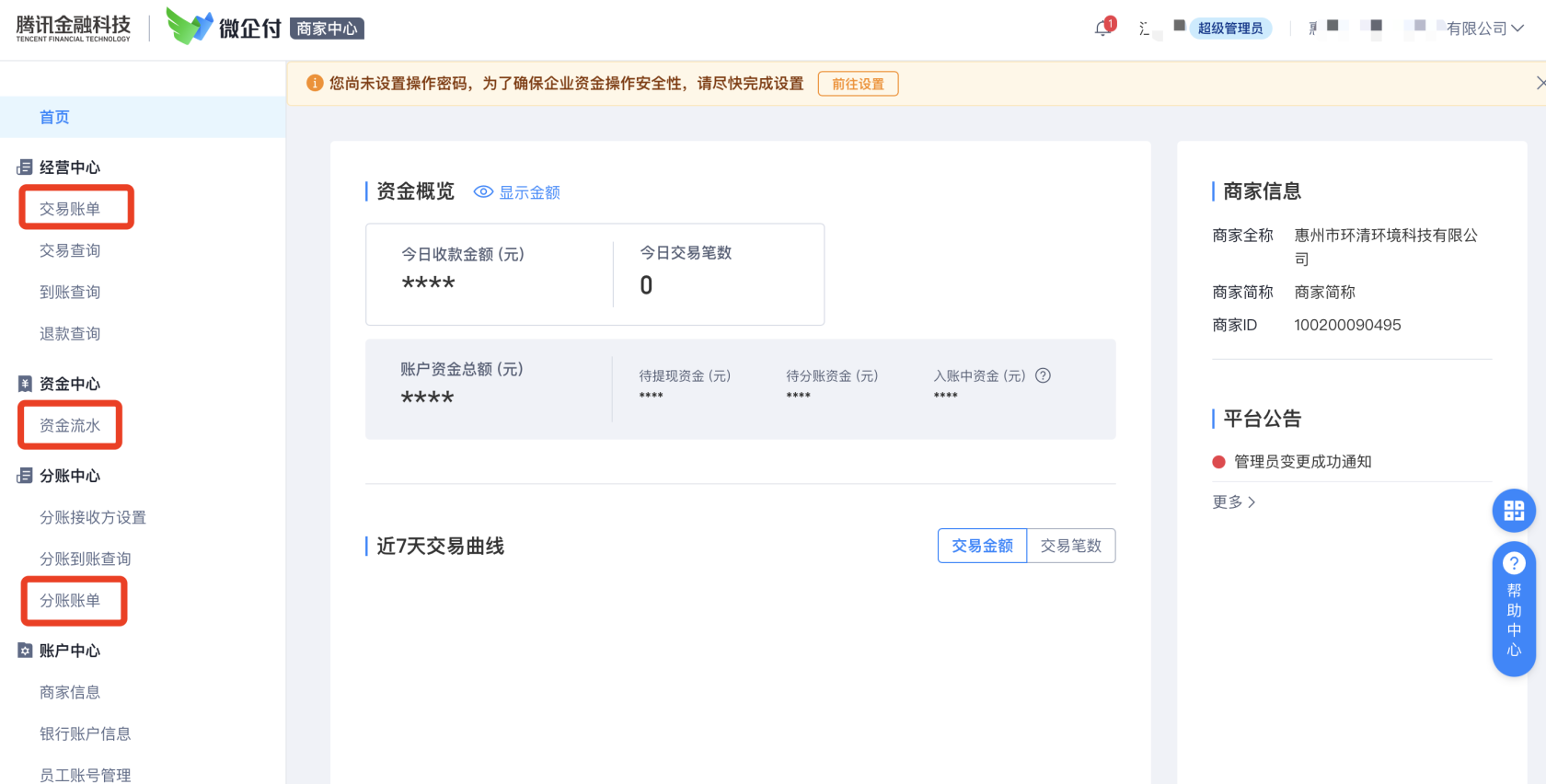Open the notification bell

point(1102,29)
